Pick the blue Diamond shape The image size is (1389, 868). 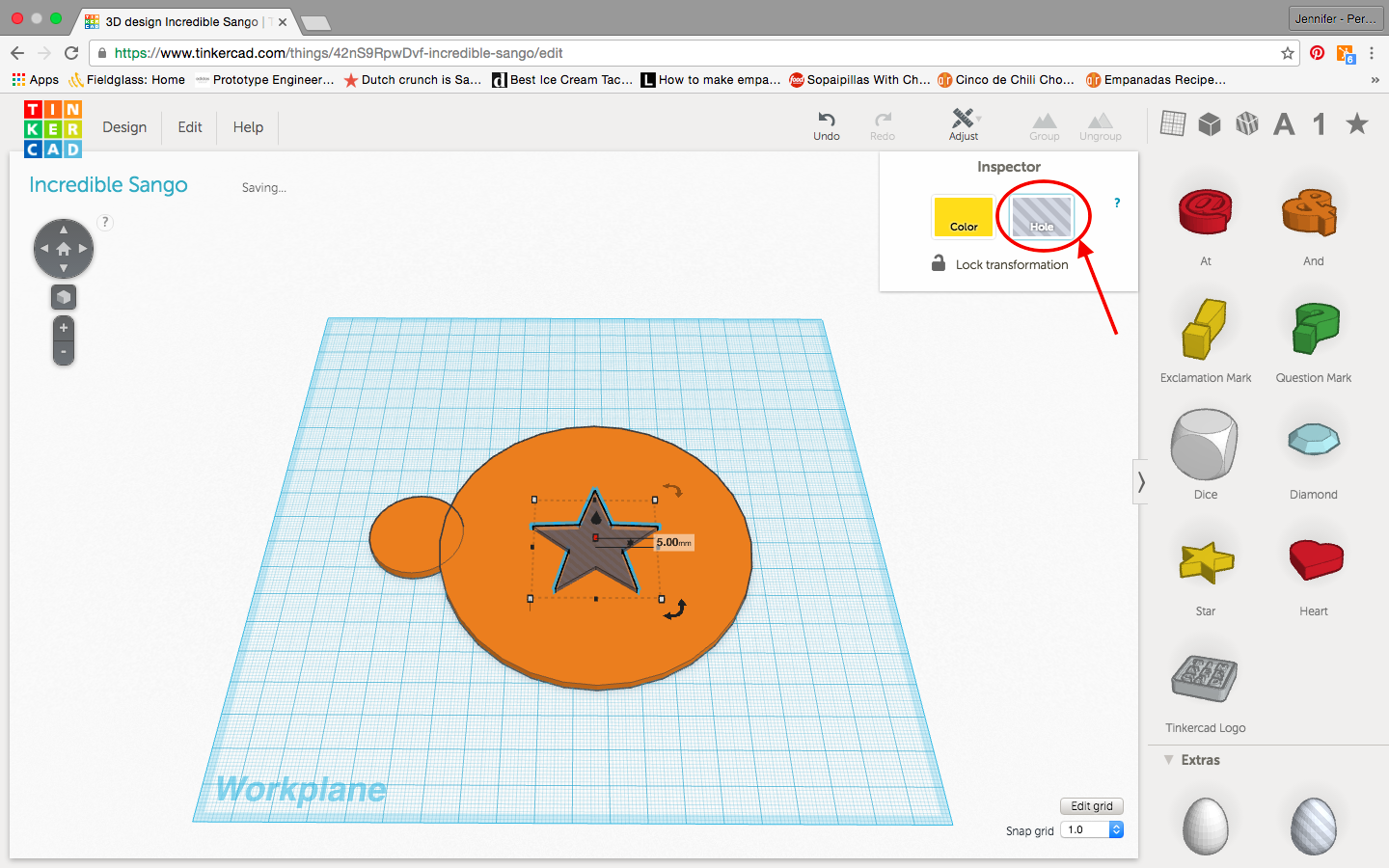(1314, 440)
